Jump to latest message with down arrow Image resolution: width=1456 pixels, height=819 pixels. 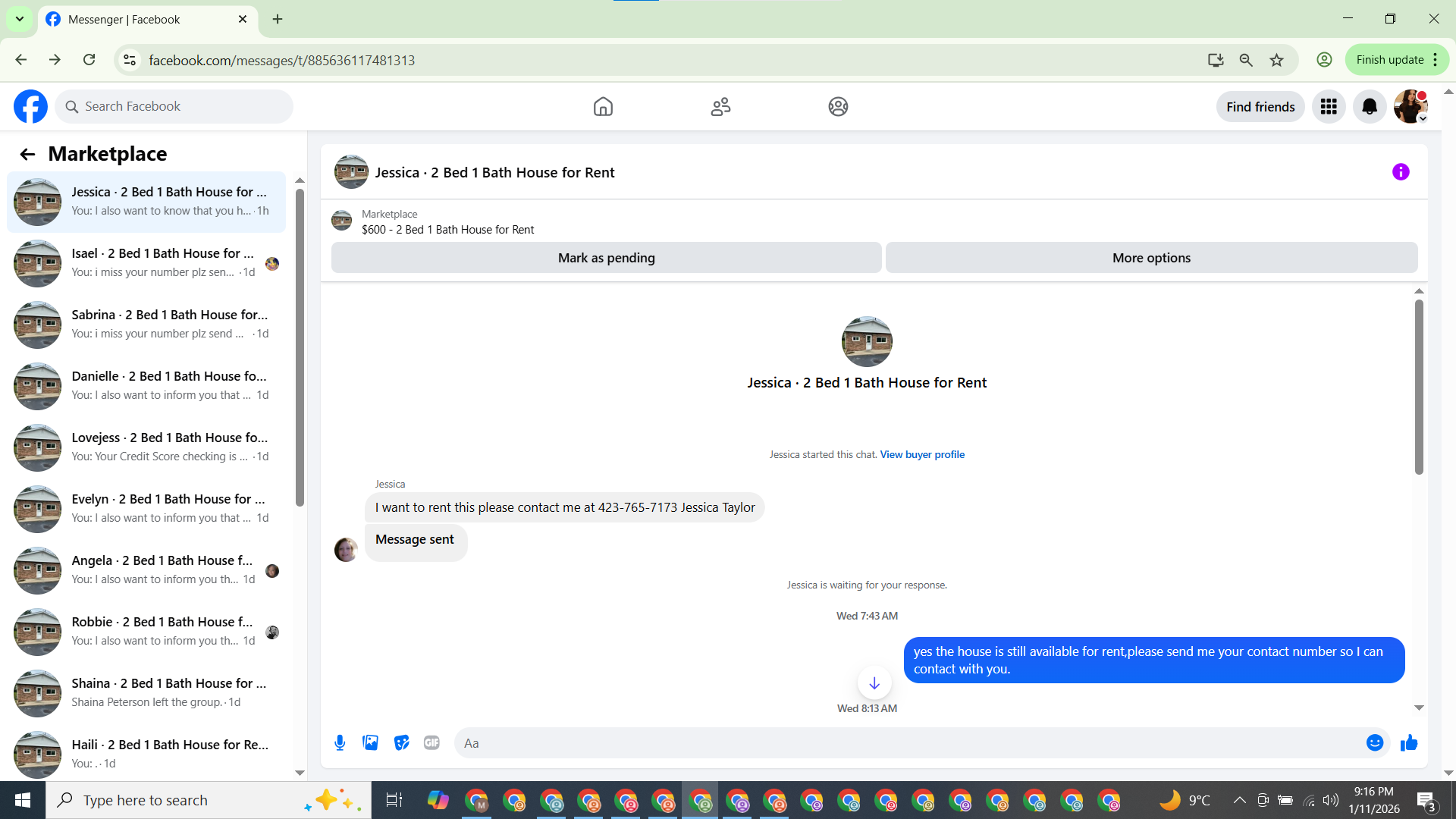pos(874,683)
